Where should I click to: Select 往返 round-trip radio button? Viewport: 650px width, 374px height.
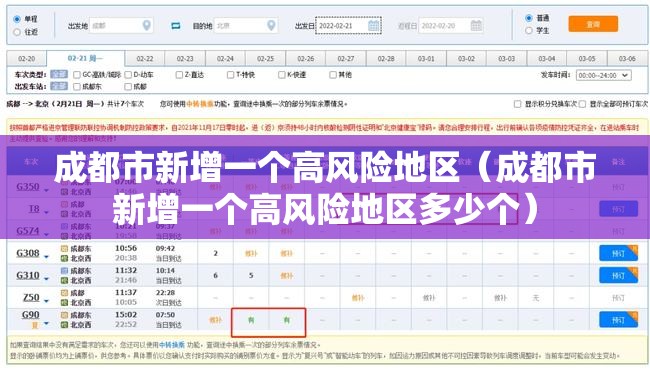[17, 32]
